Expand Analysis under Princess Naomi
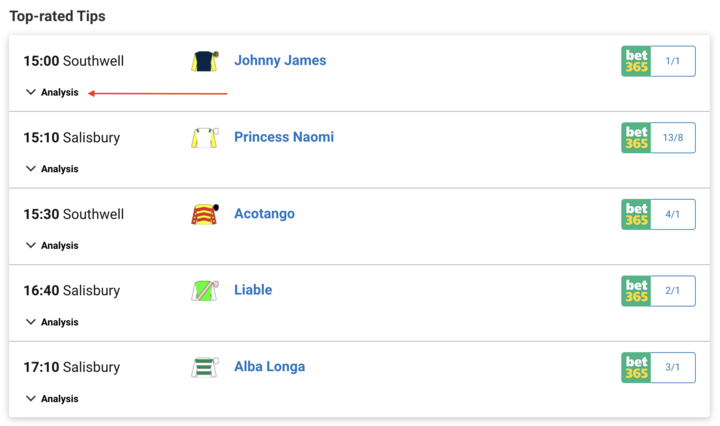The image size is (720, 426). point(52,169)
